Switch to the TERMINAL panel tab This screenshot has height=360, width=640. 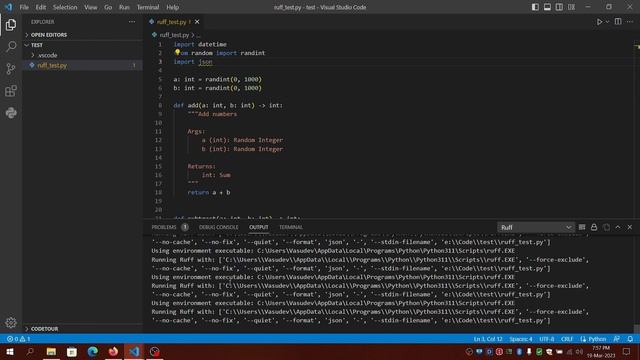291,227
